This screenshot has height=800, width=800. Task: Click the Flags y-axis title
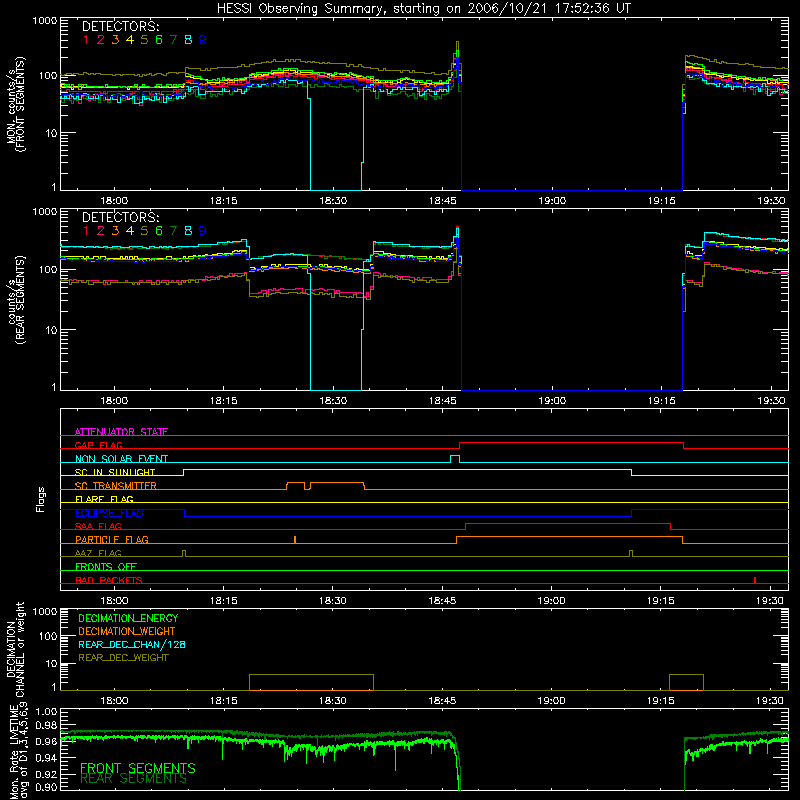[40, 499]
